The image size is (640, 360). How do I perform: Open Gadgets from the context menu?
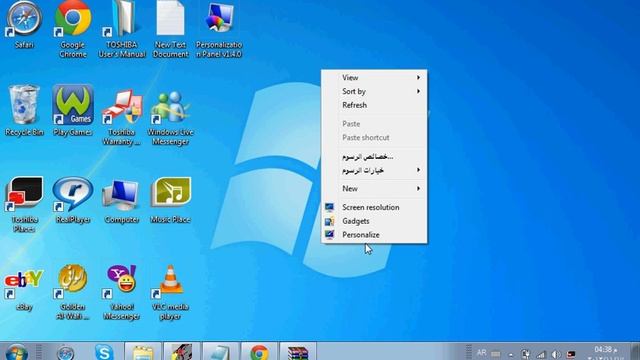(374, 221)
